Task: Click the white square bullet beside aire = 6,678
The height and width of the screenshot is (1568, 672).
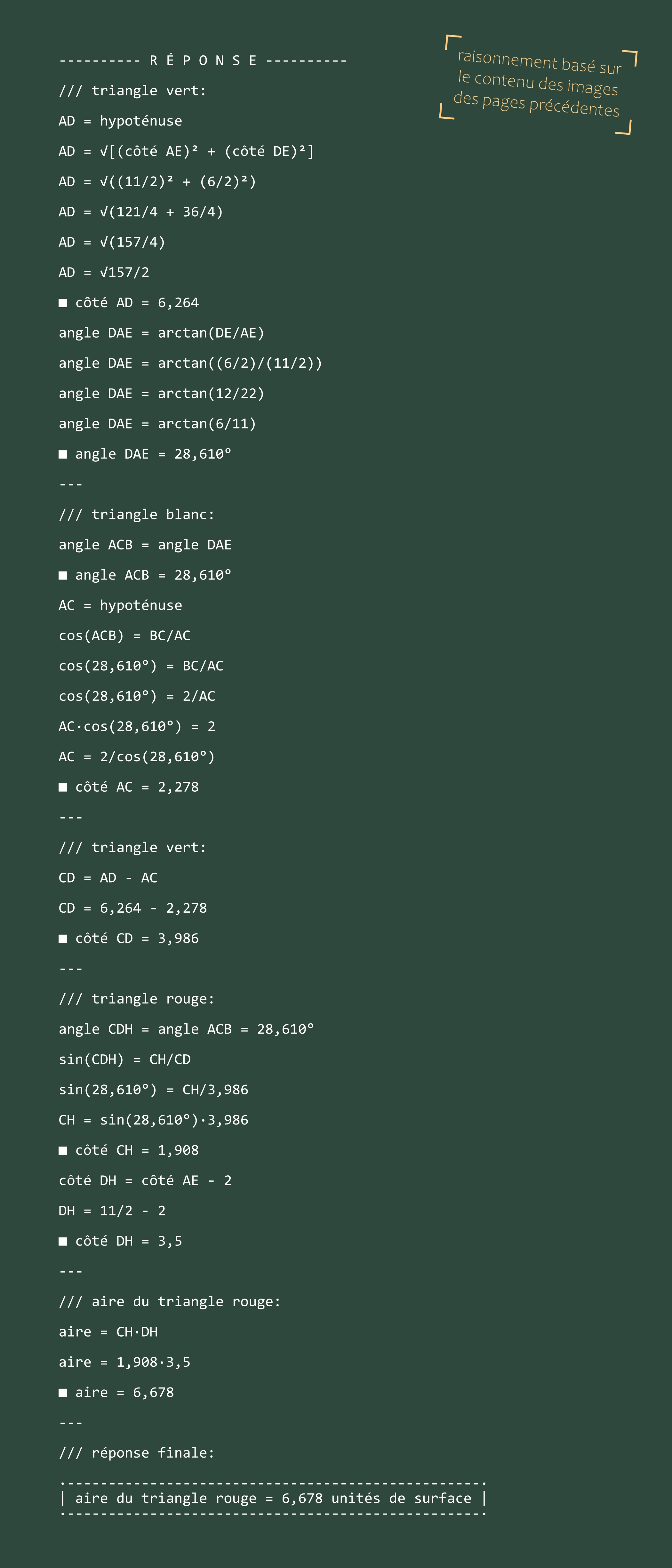Action: 63,1393
